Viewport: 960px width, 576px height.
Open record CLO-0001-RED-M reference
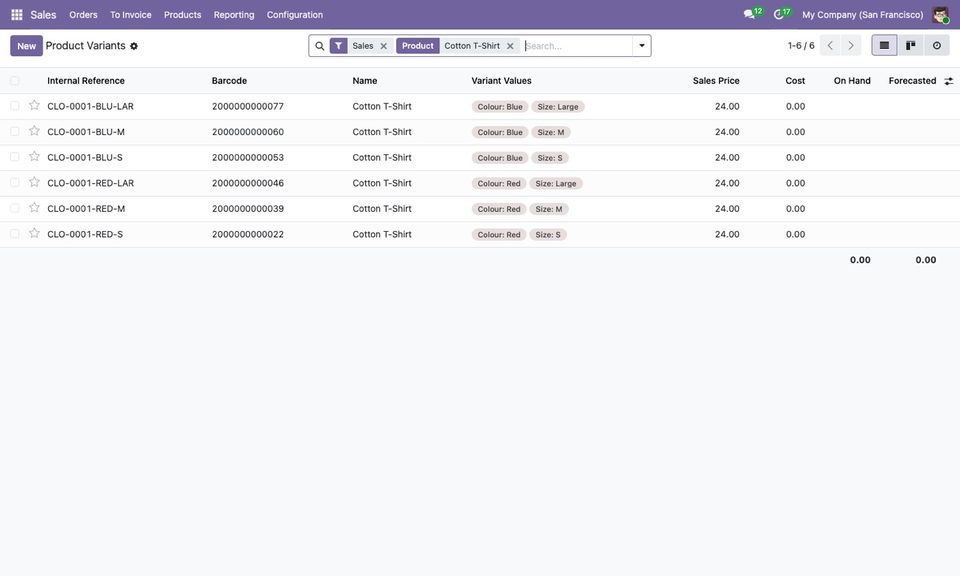click(x=86, y=209)
